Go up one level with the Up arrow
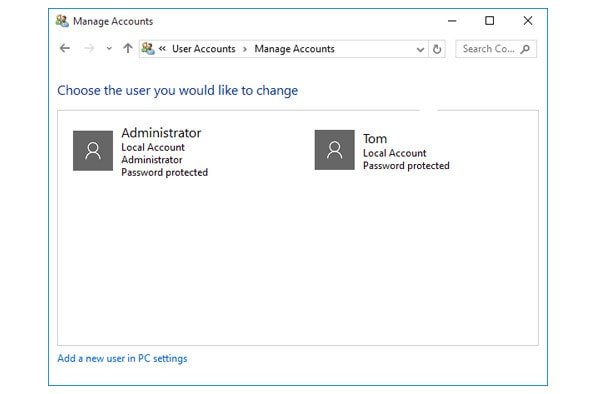The image size is (600, 394). [128, 49]
